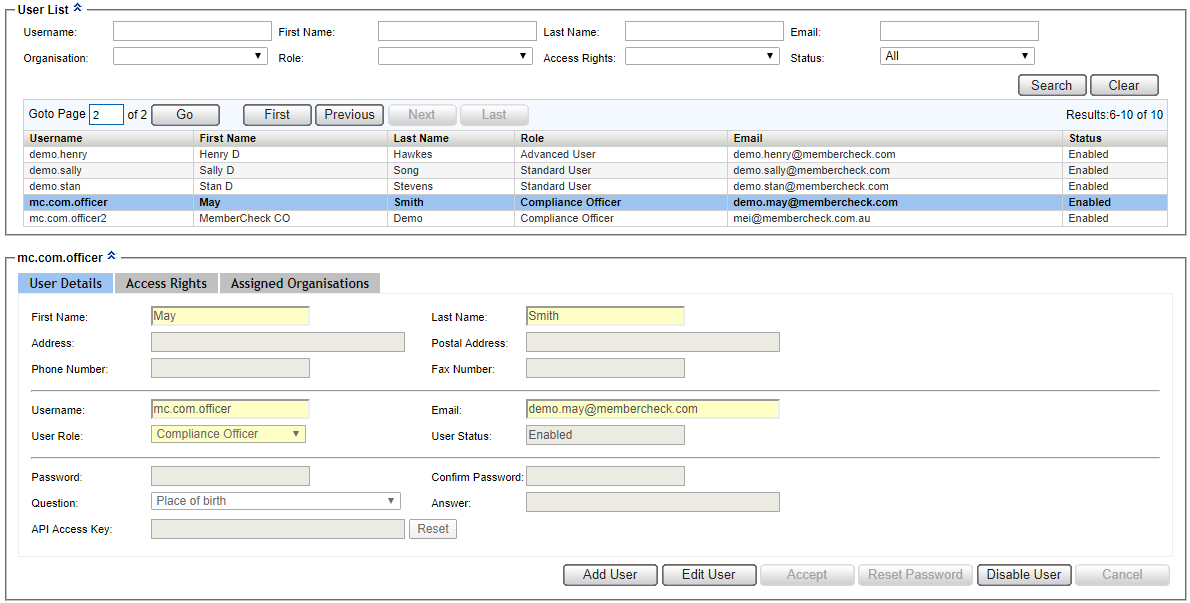
Task: Click the Edit User button
Action: pos(709,575)
